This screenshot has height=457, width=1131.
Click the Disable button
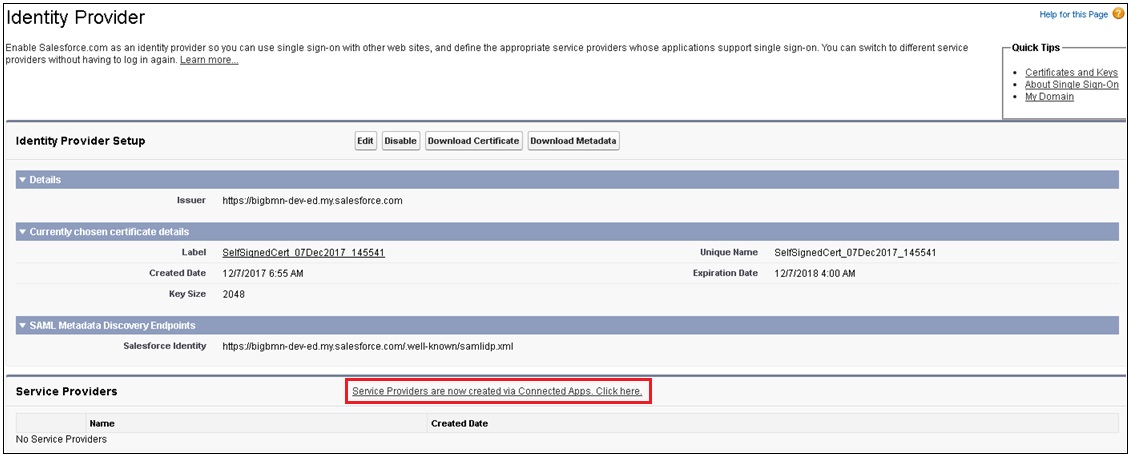tap(400, 141)
